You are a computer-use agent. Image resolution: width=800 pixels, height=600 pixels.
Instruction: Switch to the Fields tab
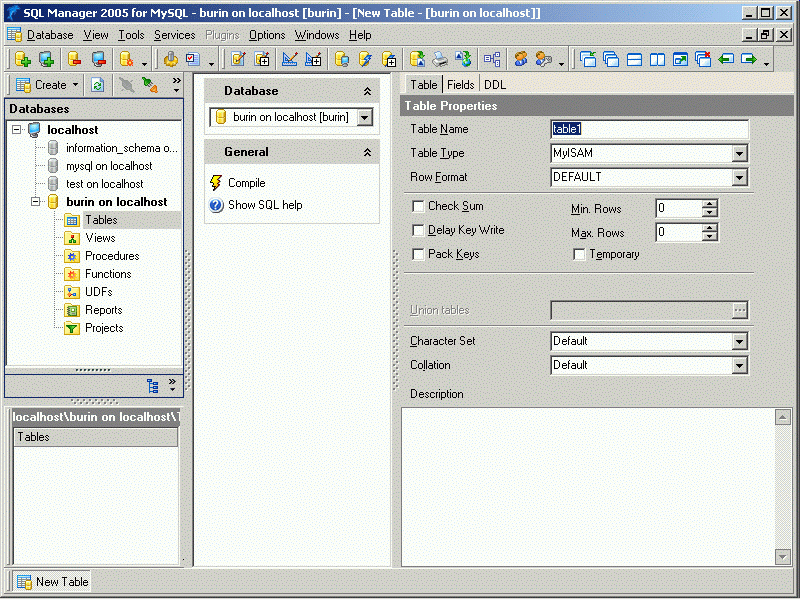click(x=460, y=85)
